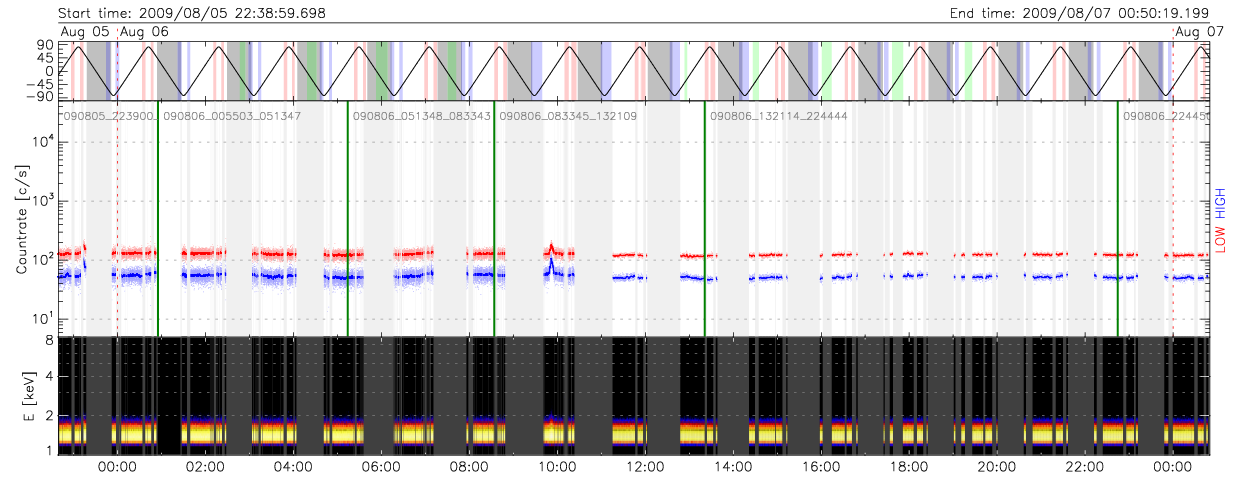Screen dimensions: 1240x480
Task: Select the Aug 07 date label
Action: click(x=1194, y=32)
